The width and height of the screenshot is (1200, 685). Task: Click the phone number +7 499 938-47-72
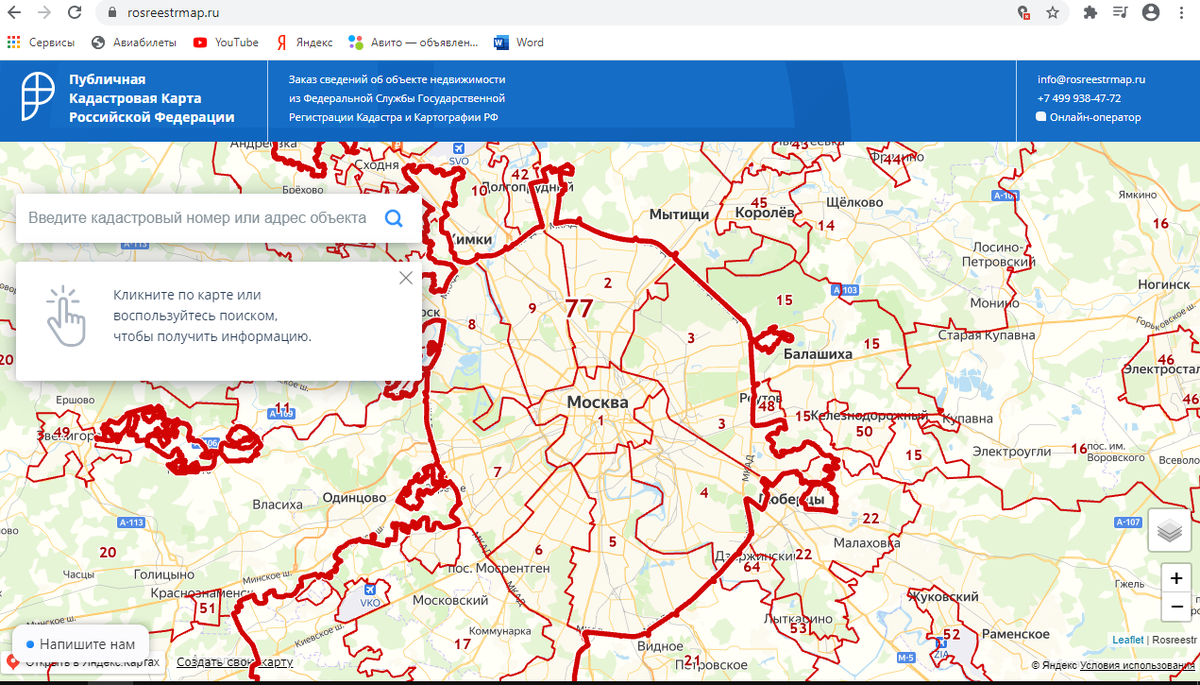point(1079,98)
